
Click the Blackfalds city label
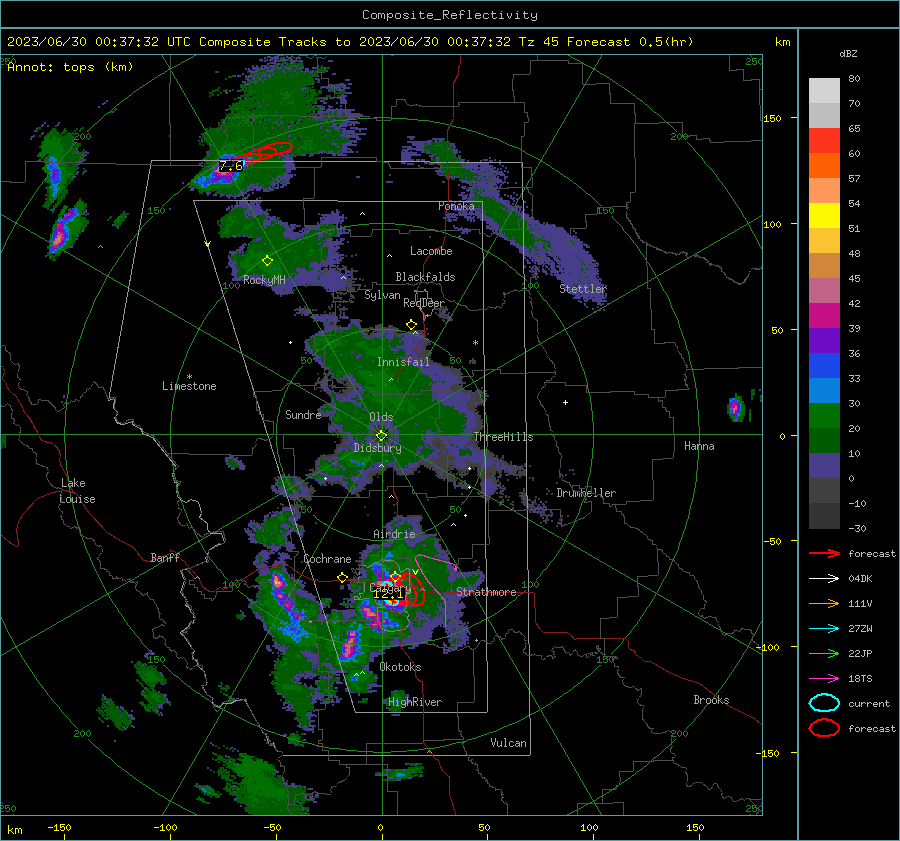tap(425, 277)
